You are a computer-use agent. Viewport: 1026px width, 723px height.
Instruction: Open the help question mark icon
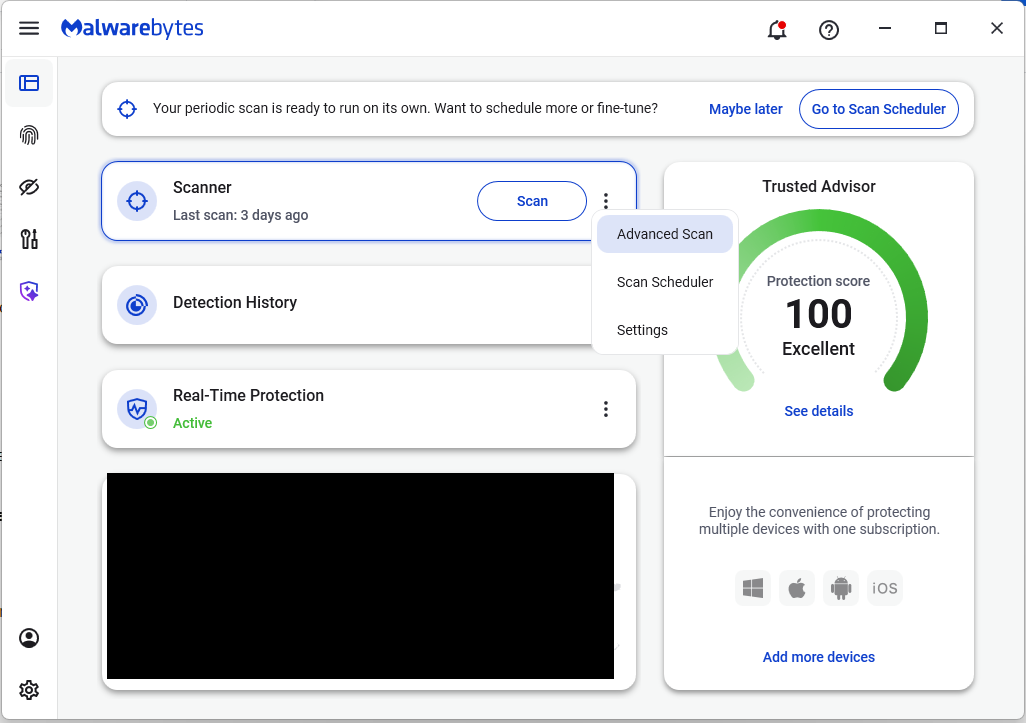(828, 30)
